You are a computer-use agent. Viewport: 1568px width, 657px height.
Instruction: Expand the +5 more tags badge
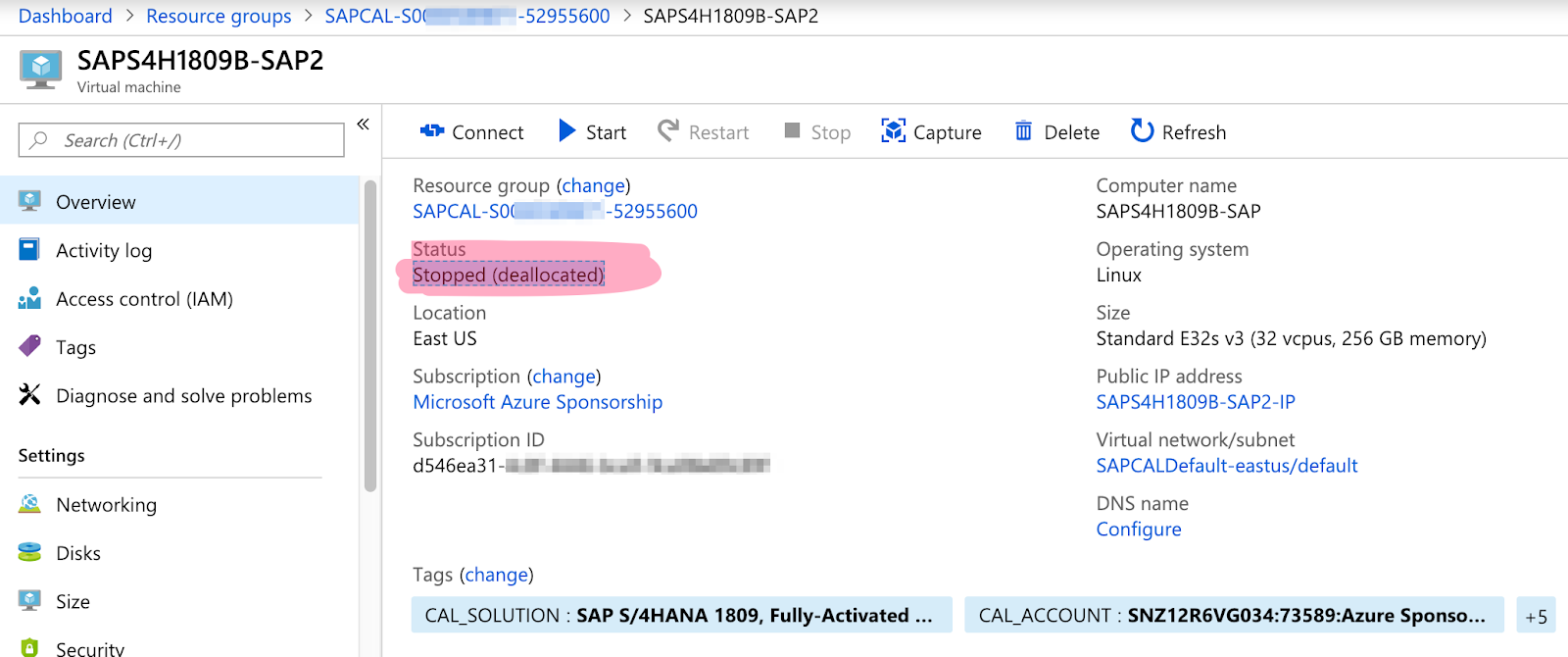[1536, 616]
